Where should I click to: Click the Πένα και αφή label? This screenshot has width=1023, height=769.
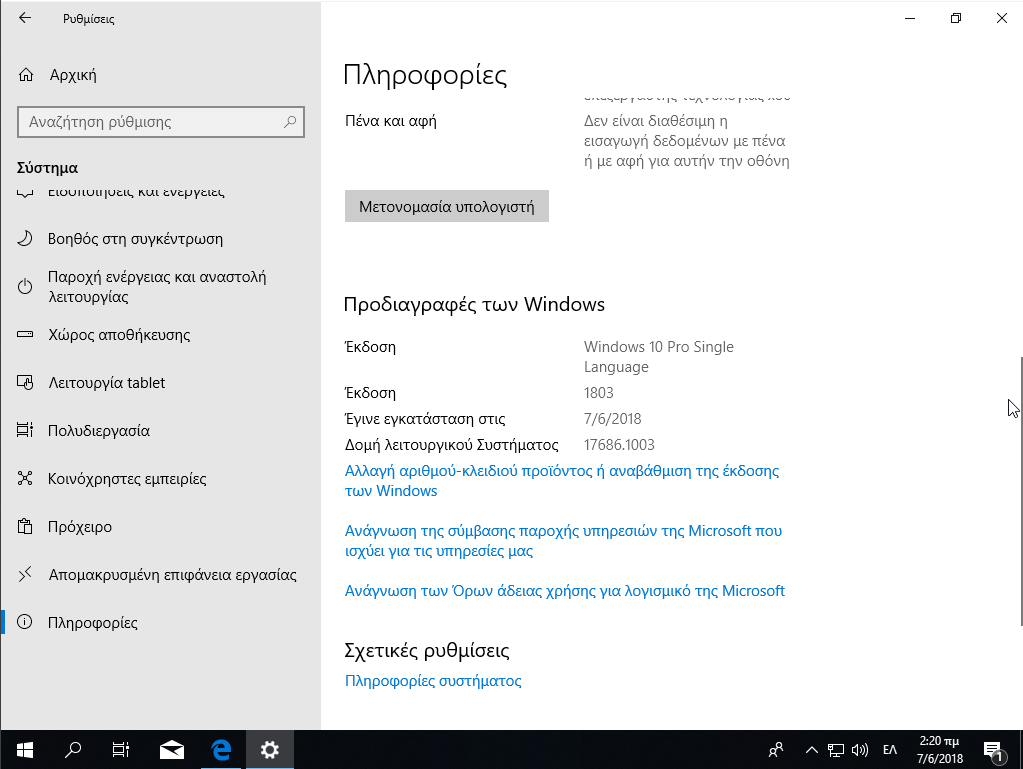click(391, 121)
